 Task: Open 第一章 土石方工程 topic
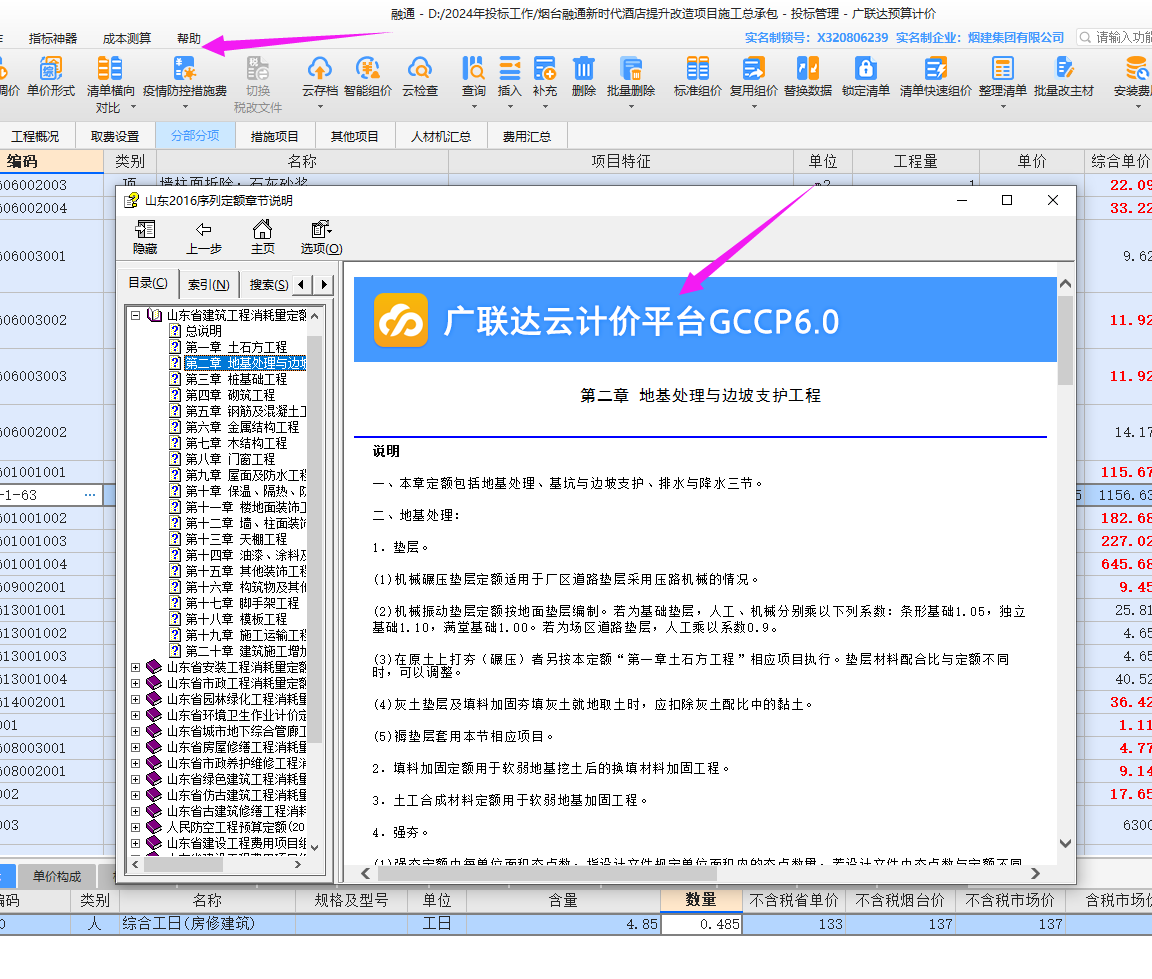236,347
